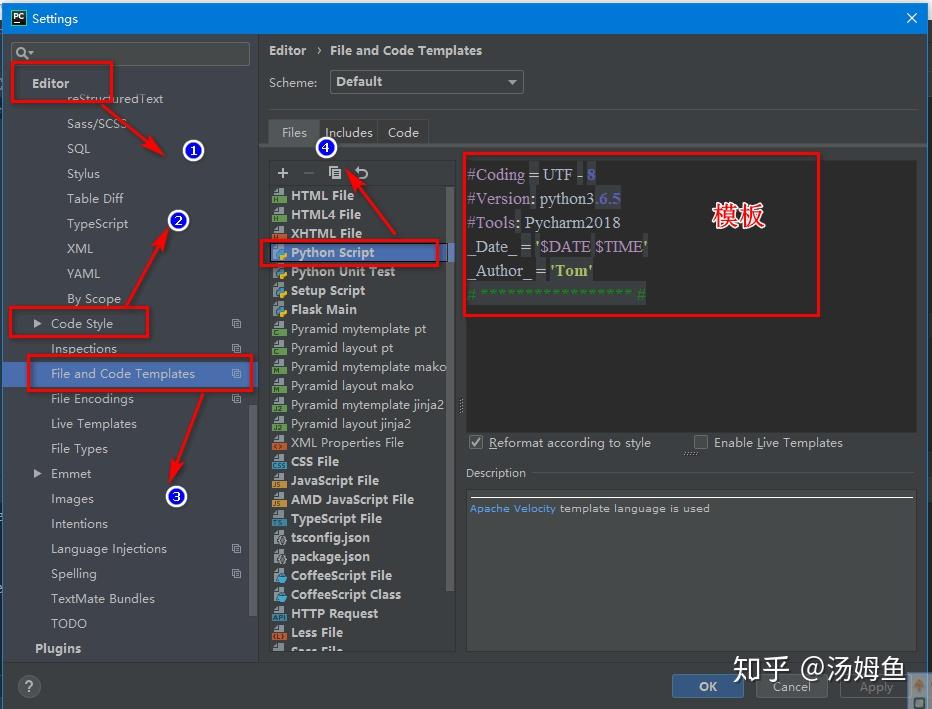The height and width of the screenshot is (709, 932).
Task: Click the Reset to Default undo icon
Action: [x=361, y=173]
